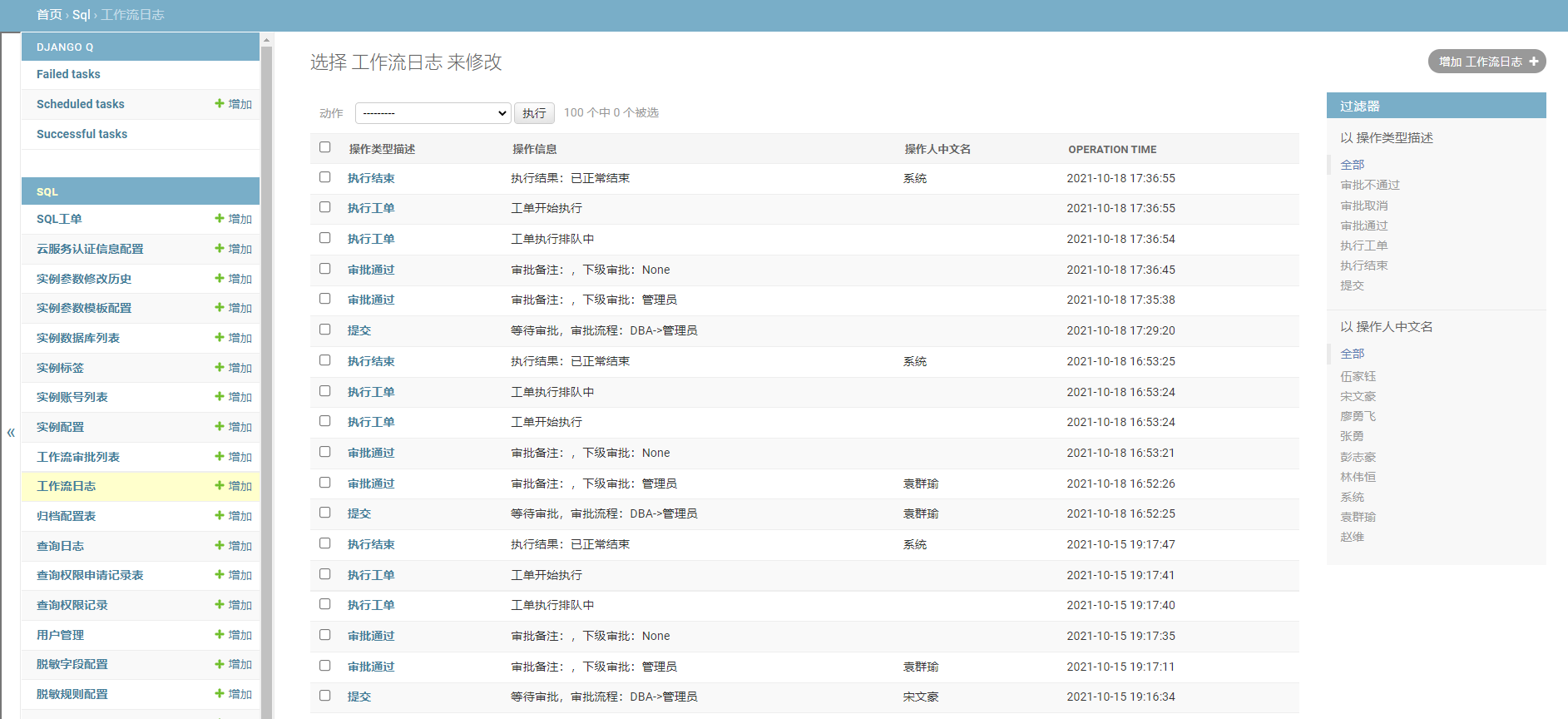Click the 增加 工作流日志 button

point(1486,62)
